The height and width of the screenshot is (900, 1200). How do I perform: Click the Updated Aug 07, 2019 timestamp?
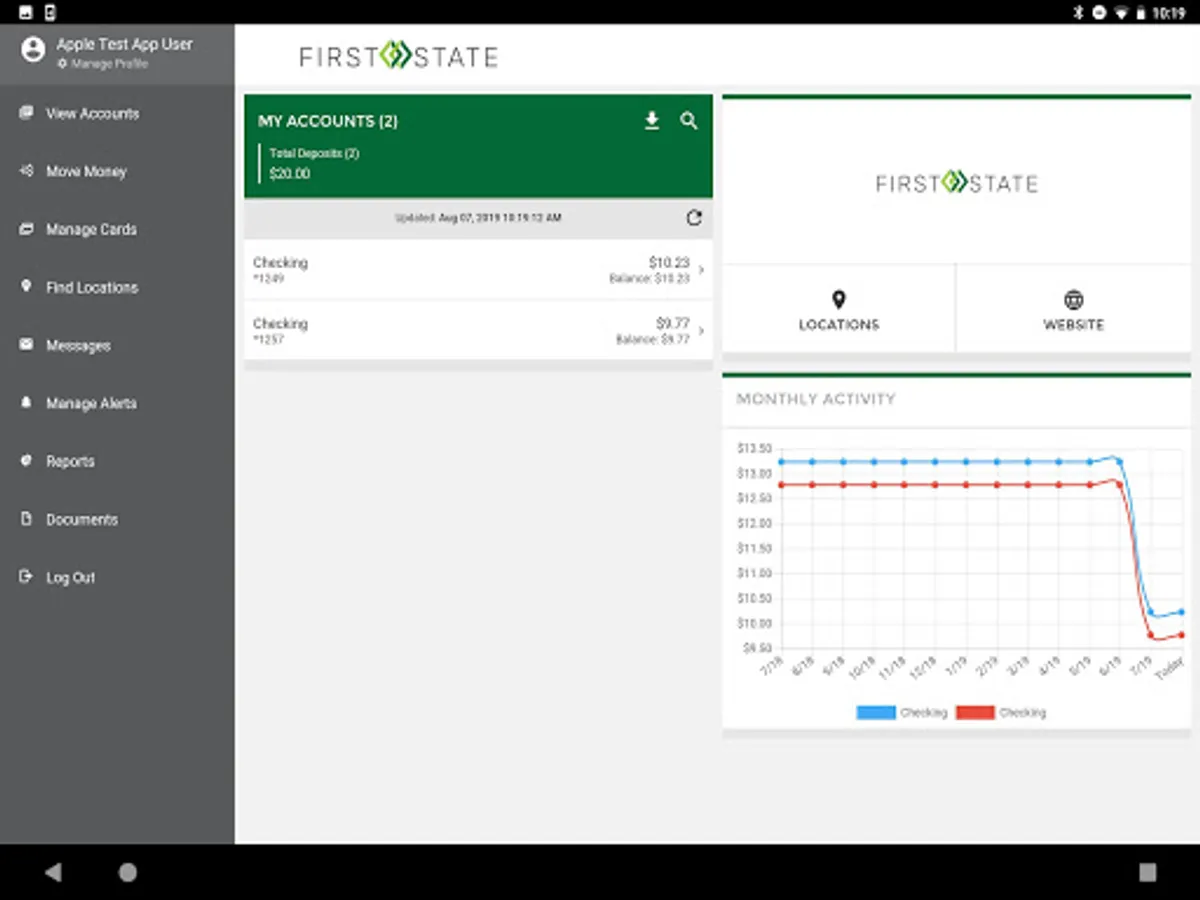pyautogui.click(x=478, y=217)
